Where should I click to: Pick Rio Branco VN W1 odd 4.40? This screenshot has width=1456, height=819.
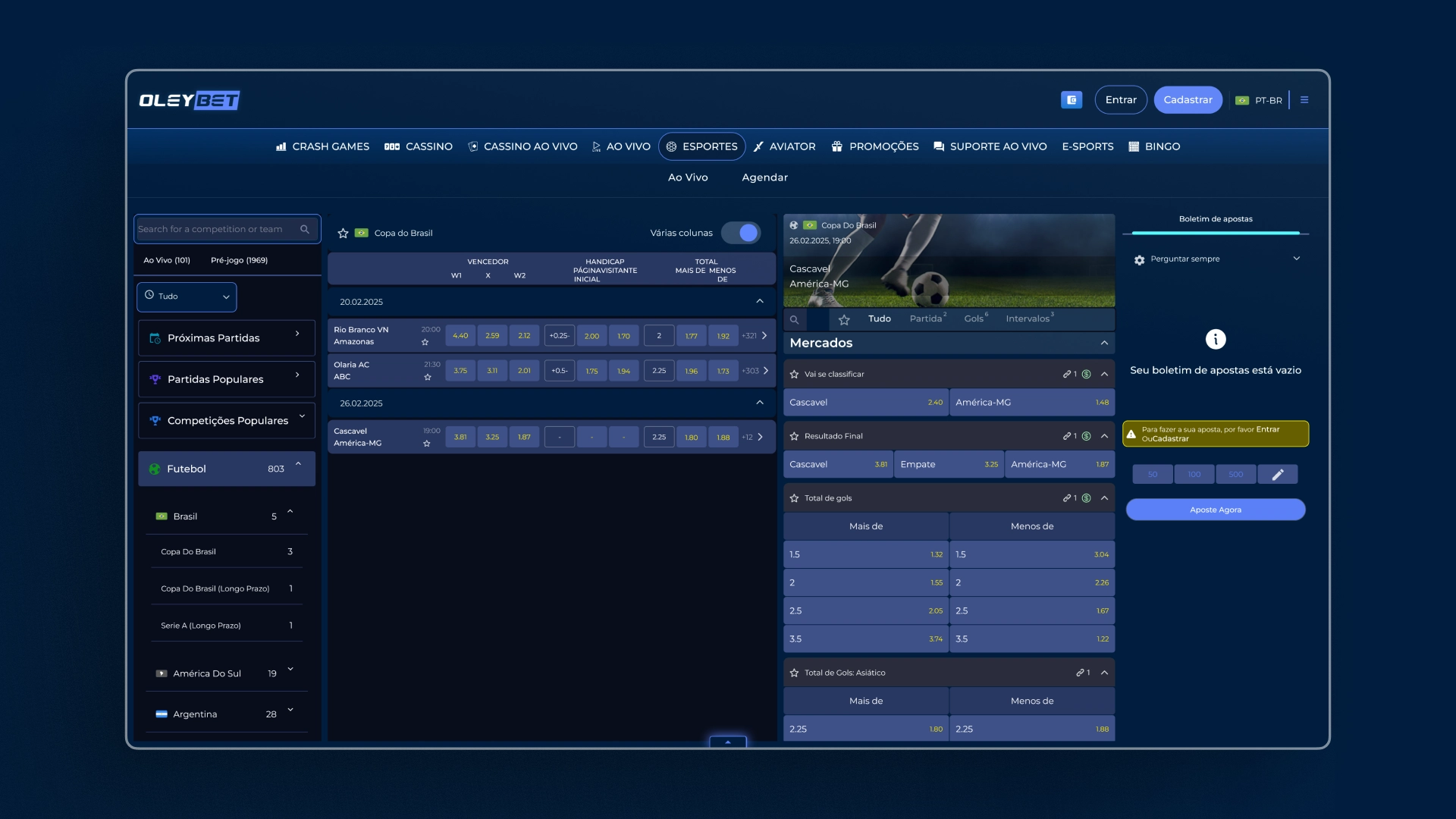tap(460, 335)
